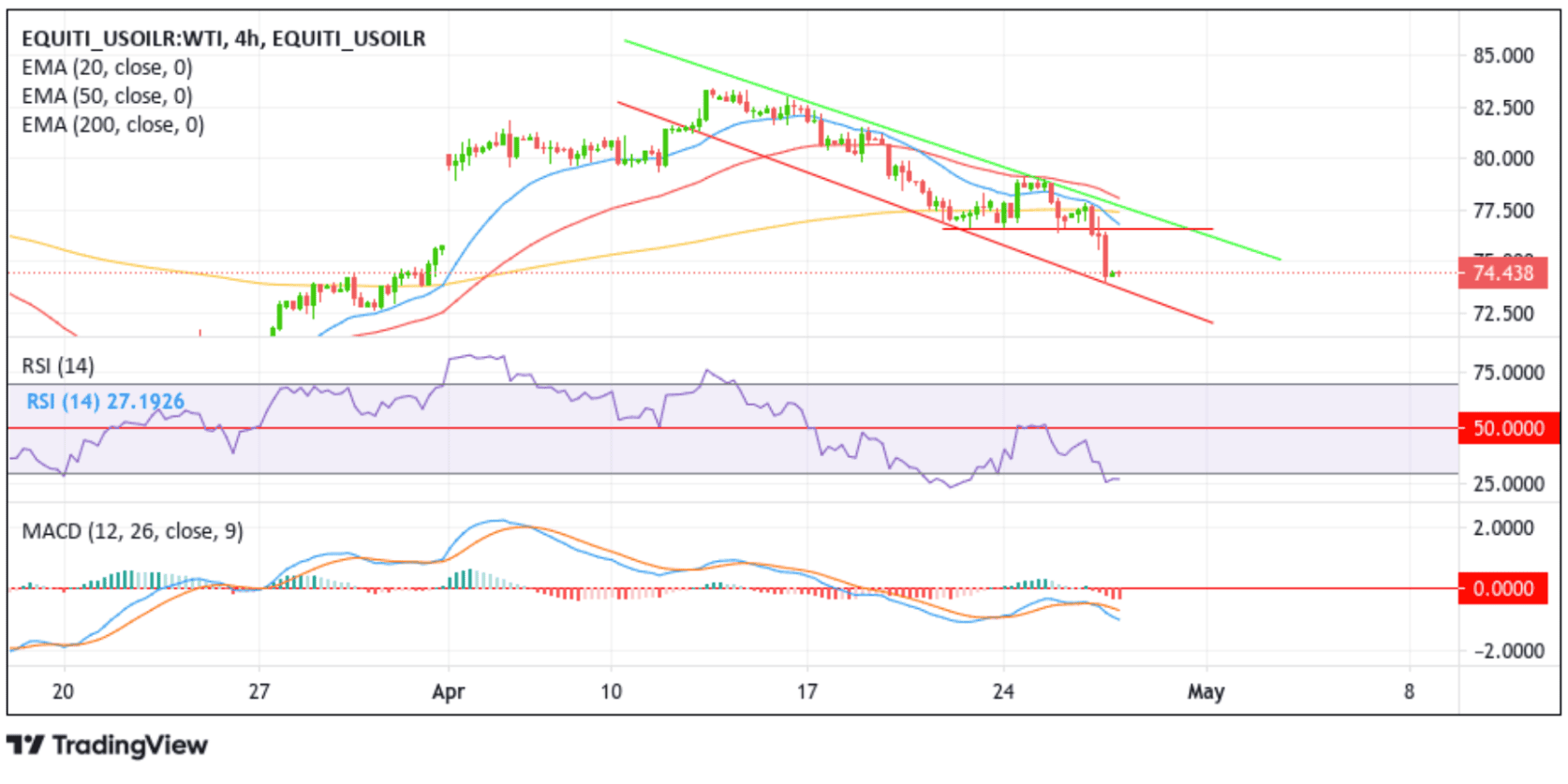1568x784 pixels.
Task: Click the 2.0000 MACD axis label
Action: coord(1503,527)
